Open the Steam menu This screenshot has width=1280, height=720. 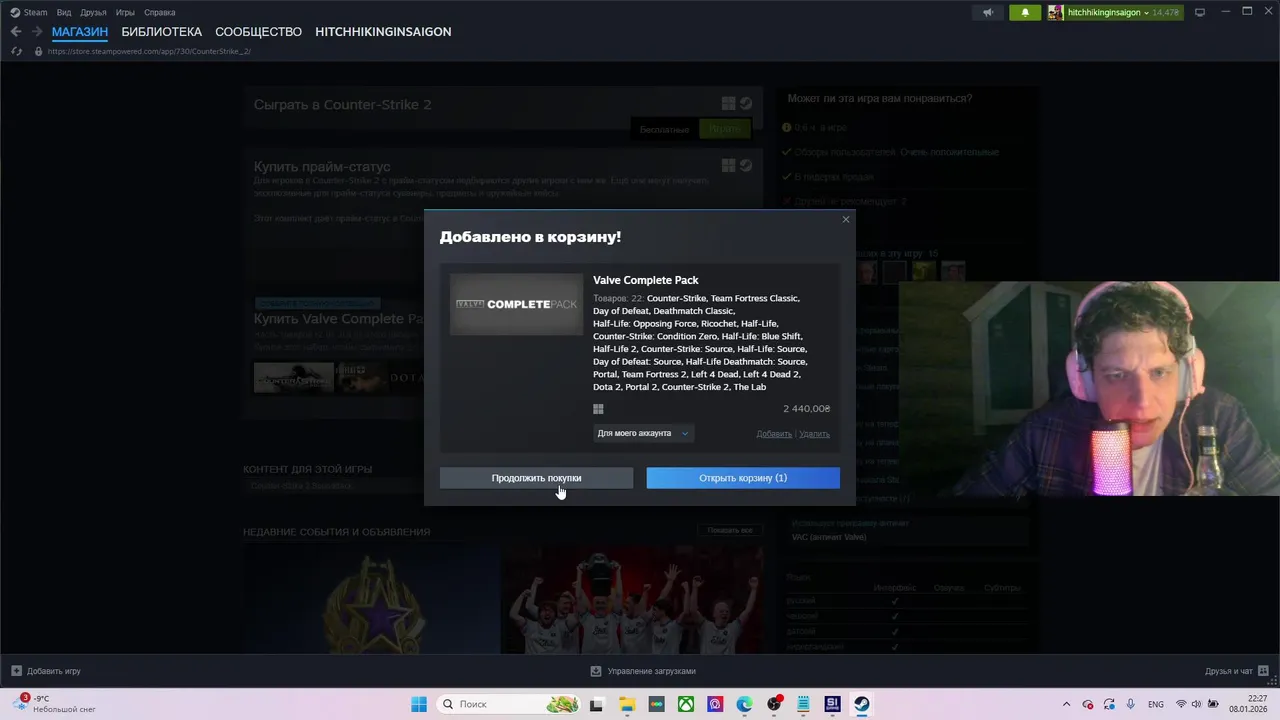coord(29,12)
